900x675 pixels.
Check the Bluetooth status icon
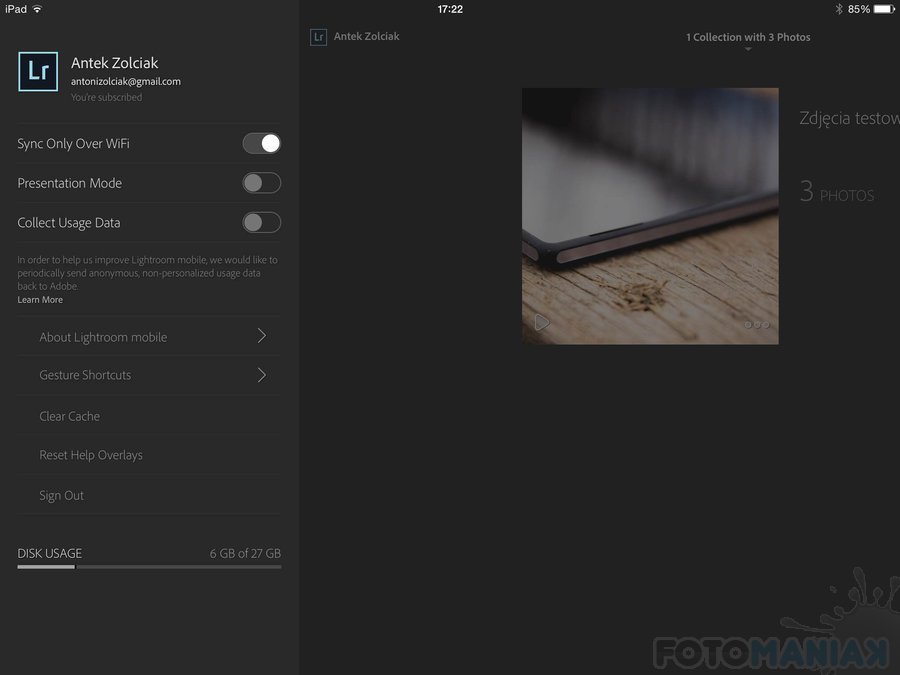[x=839, y=9]
